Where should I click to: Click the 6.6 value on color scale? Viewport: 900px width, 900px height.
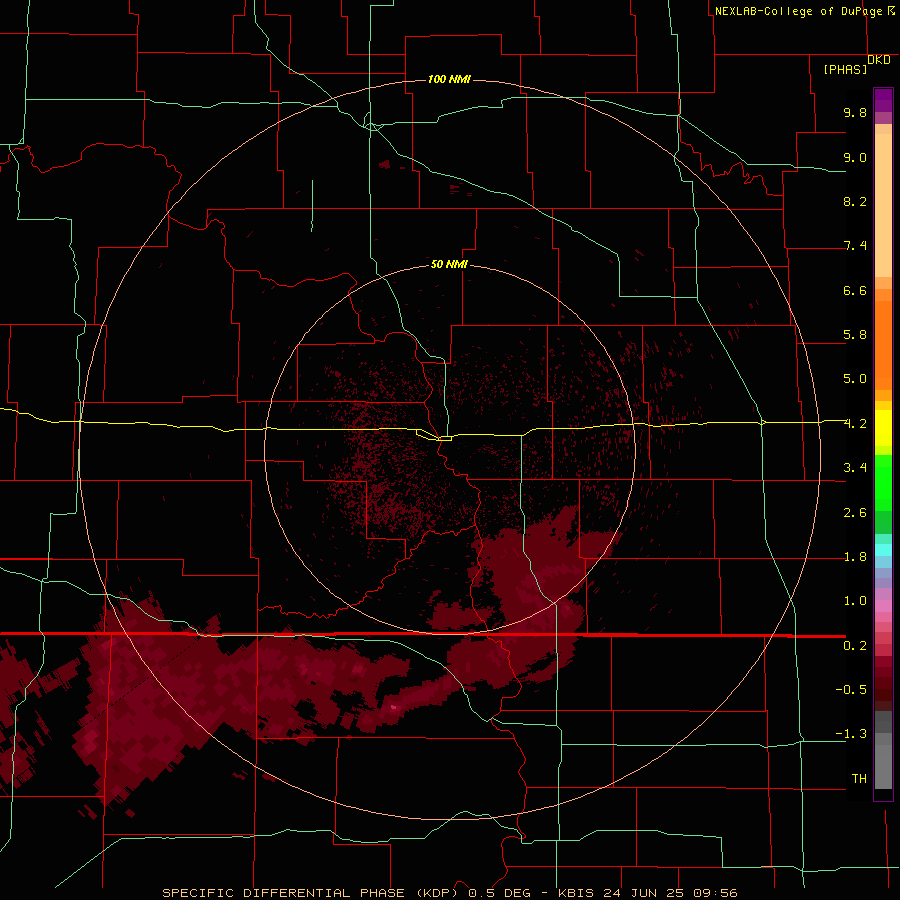coord(855,290)
